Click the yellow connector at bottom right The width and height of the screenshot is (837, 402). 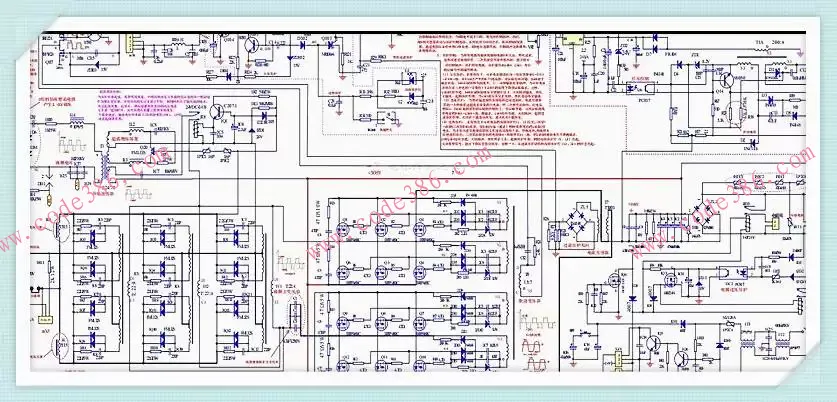pos(619,360)
